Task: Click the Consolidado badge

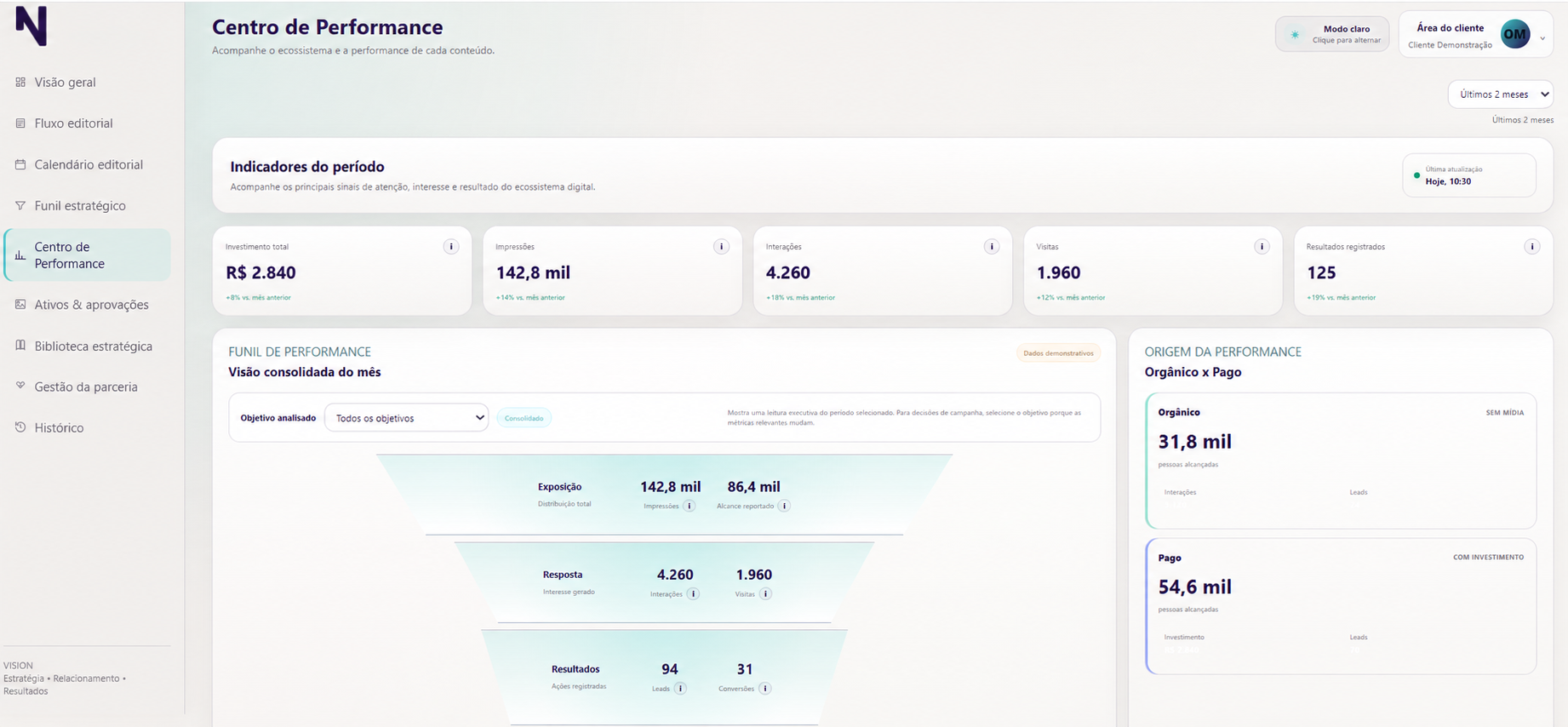Action: (524, 418)
